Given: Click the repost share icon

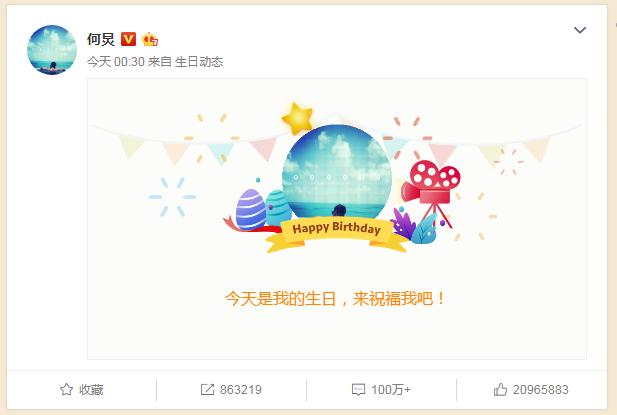Looking at the screenshot, I should coord(207,389).
